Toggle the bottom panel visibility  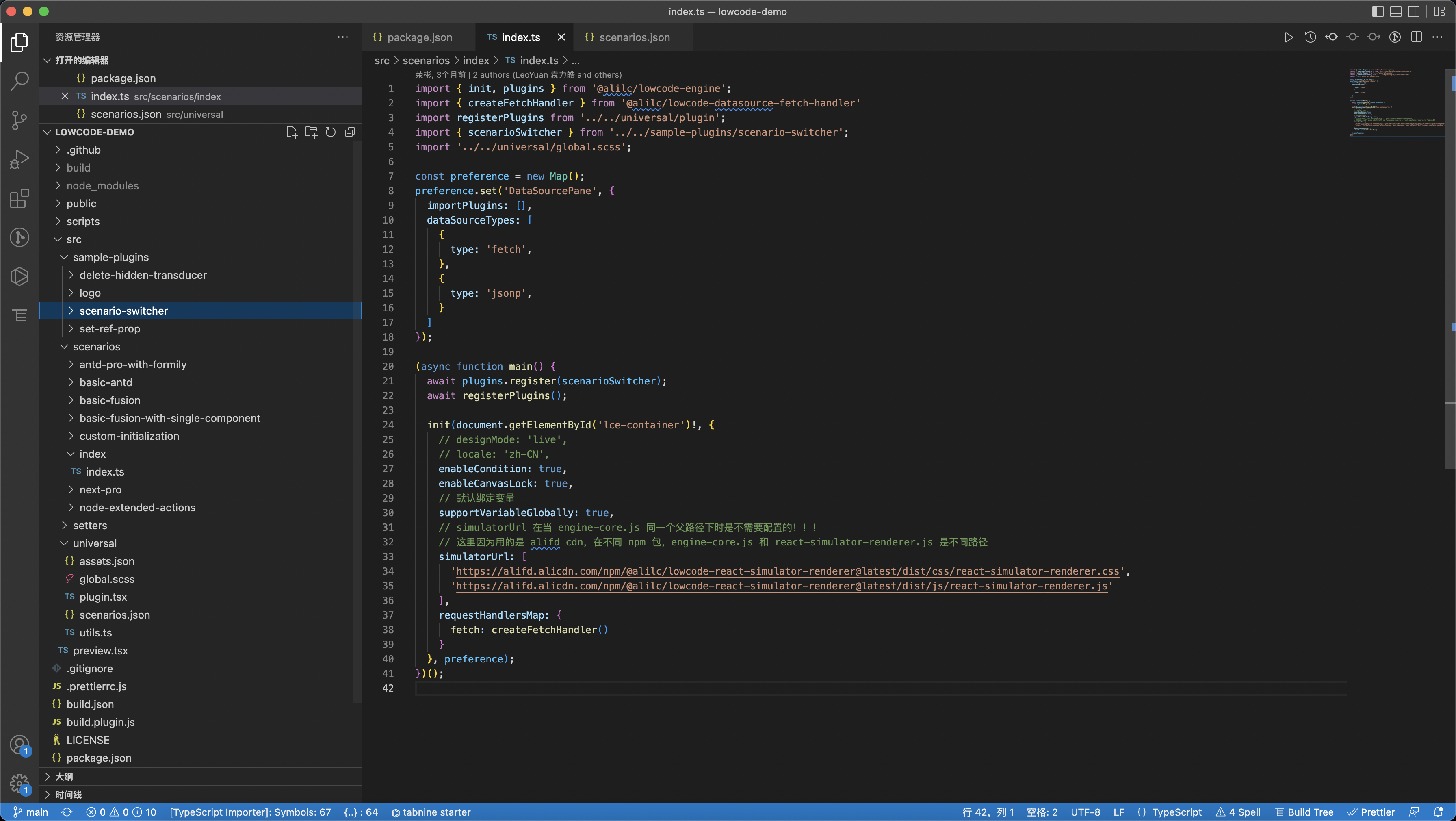coord(1395,11)
